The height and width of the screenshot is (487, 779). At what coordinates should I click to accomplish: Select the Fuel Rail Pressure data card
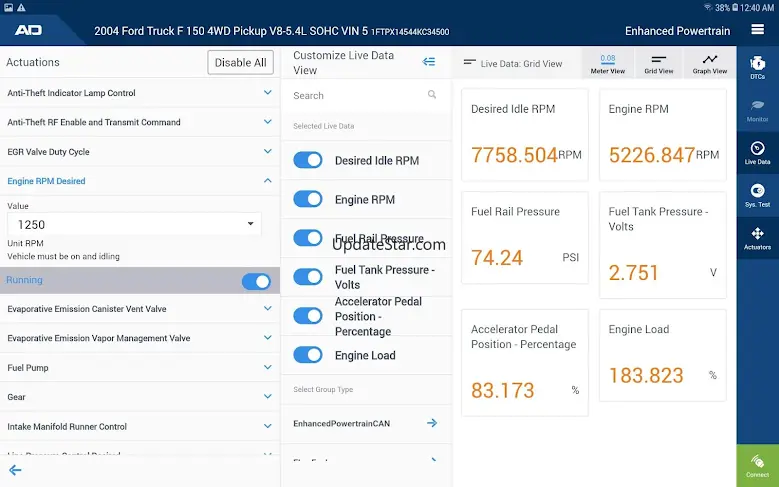coord(524,238)
